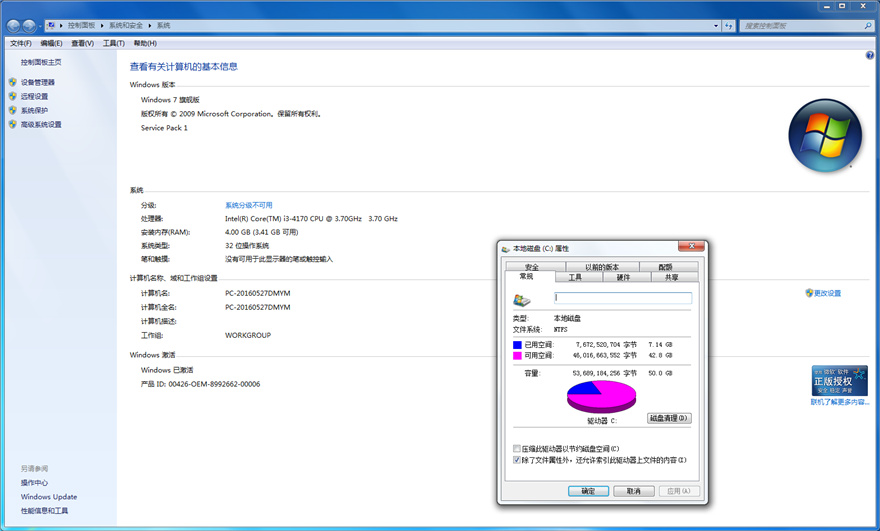Click the 应用(A) button
This screenshot has width=880, height=531.
[679, 491]
